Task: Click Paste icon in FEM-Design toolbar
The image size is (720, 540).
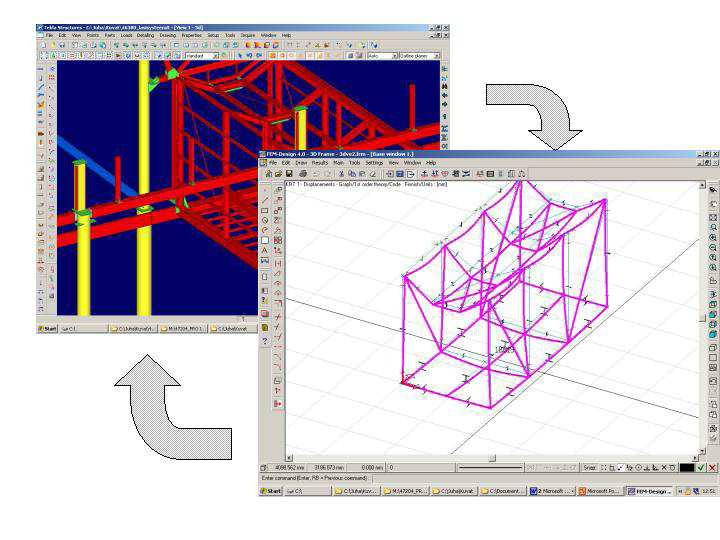Action: click(x=363, y=174)
